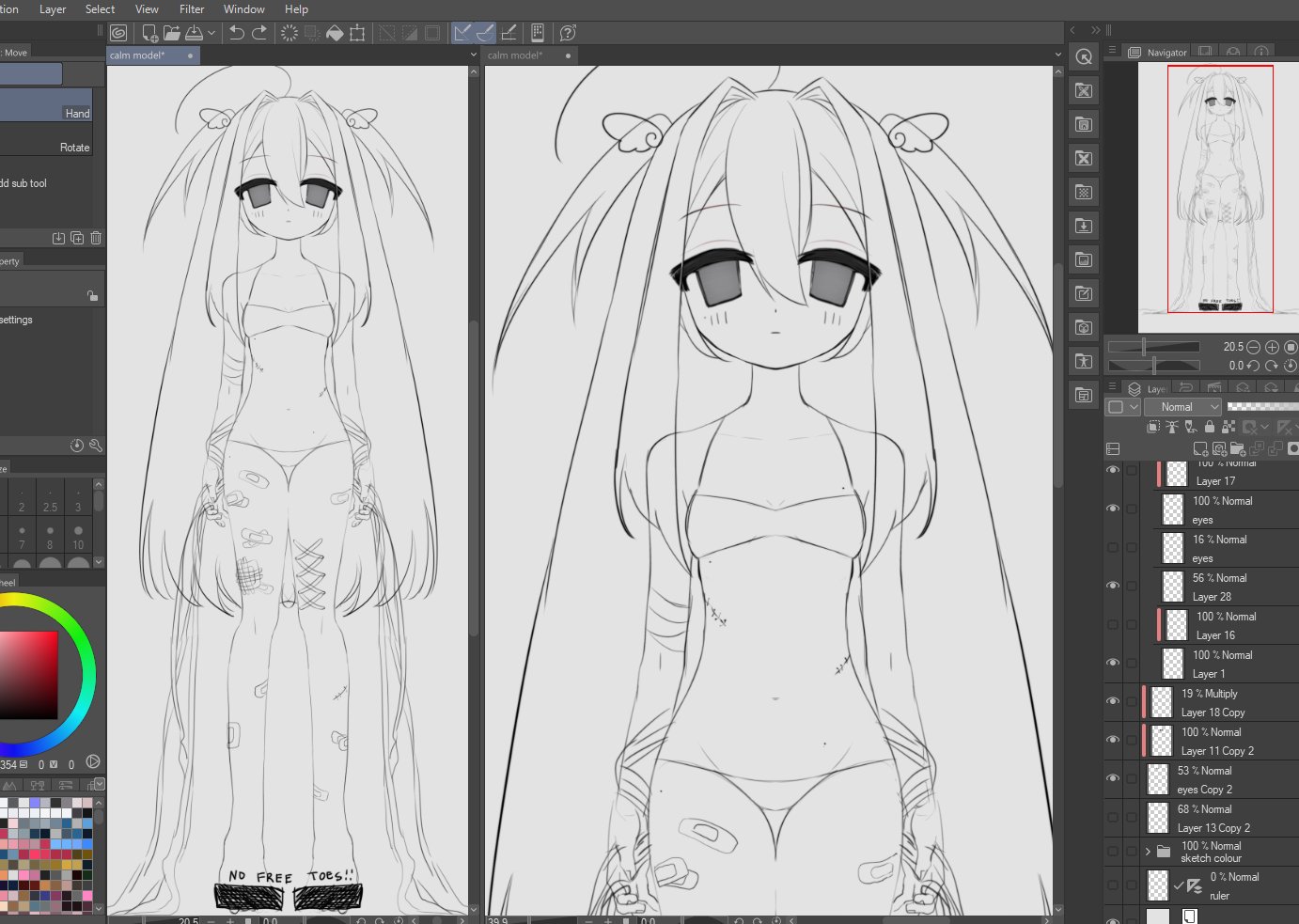Click the Undo arrow in the toolbar
1299x924 pixels.
pos(237,33)
